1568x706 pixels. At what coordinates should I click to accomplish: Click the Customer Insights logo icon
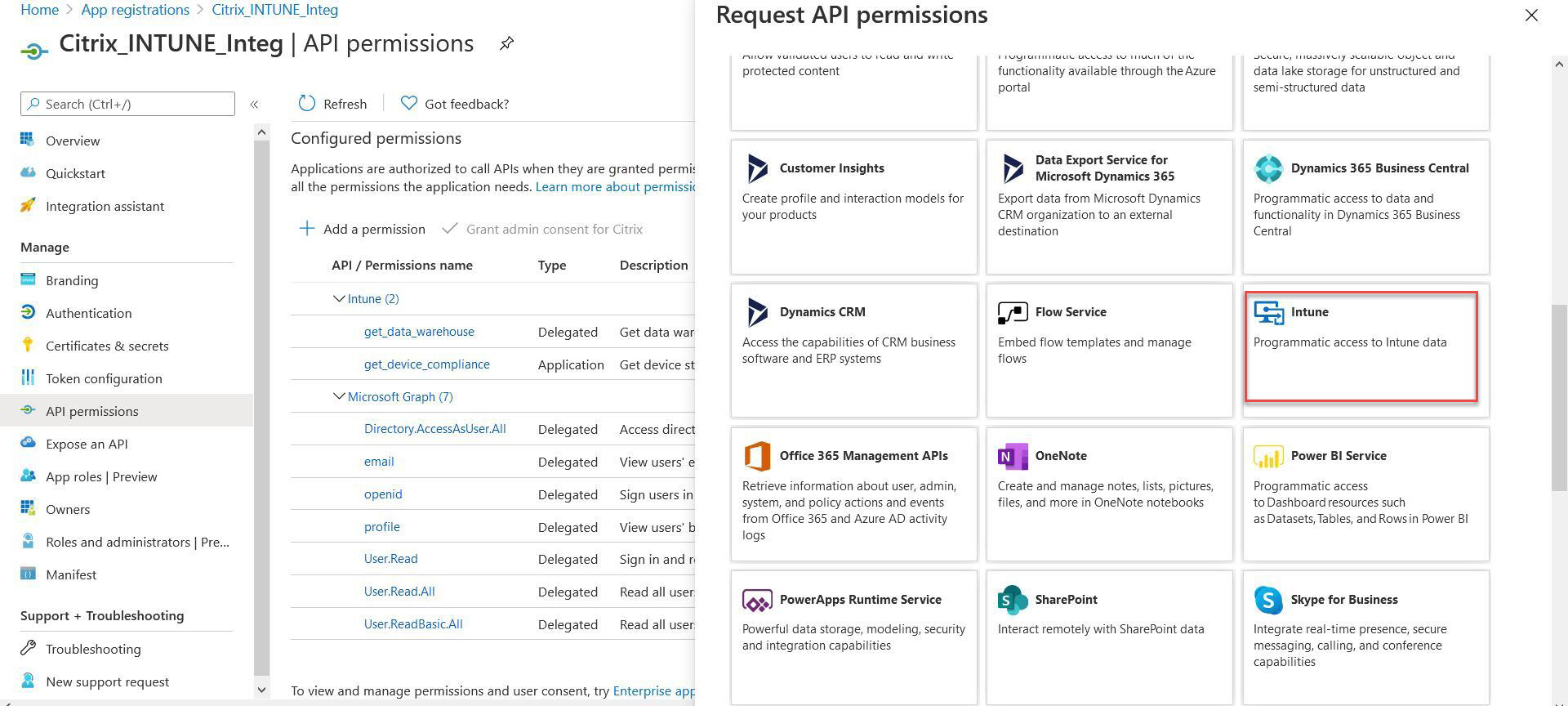tap(757, 168)
